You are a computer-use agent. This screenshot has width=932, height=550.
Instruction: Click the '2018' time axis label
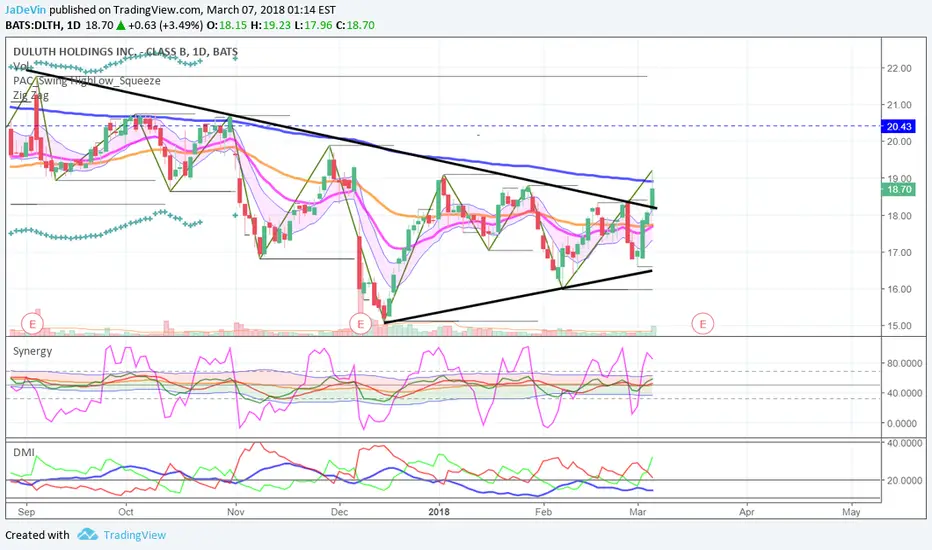(x=439, y=512)
